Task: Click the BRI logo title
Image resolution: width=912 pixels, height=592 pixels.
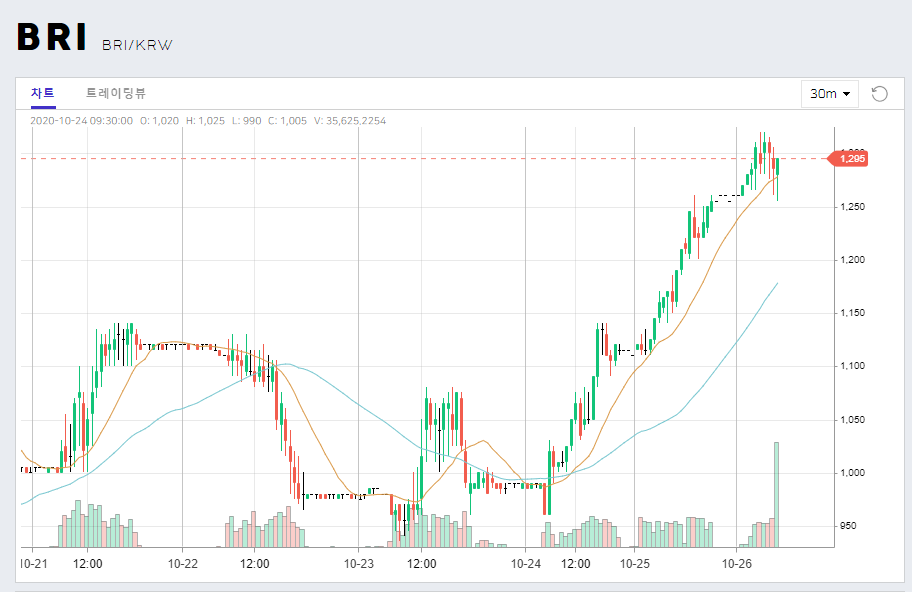Action: pyautogui.click(x=52, y=37)
